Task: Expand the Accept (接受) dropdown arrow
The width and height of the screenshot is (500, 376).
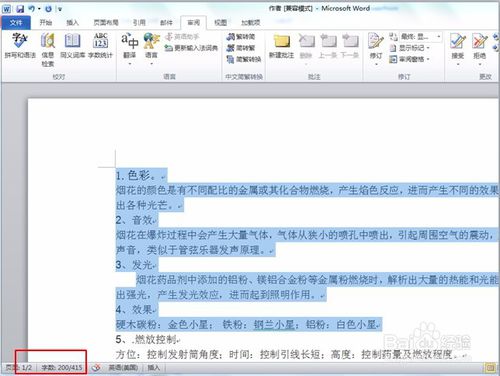Action: pyautogui.click(x=458, y=64)
